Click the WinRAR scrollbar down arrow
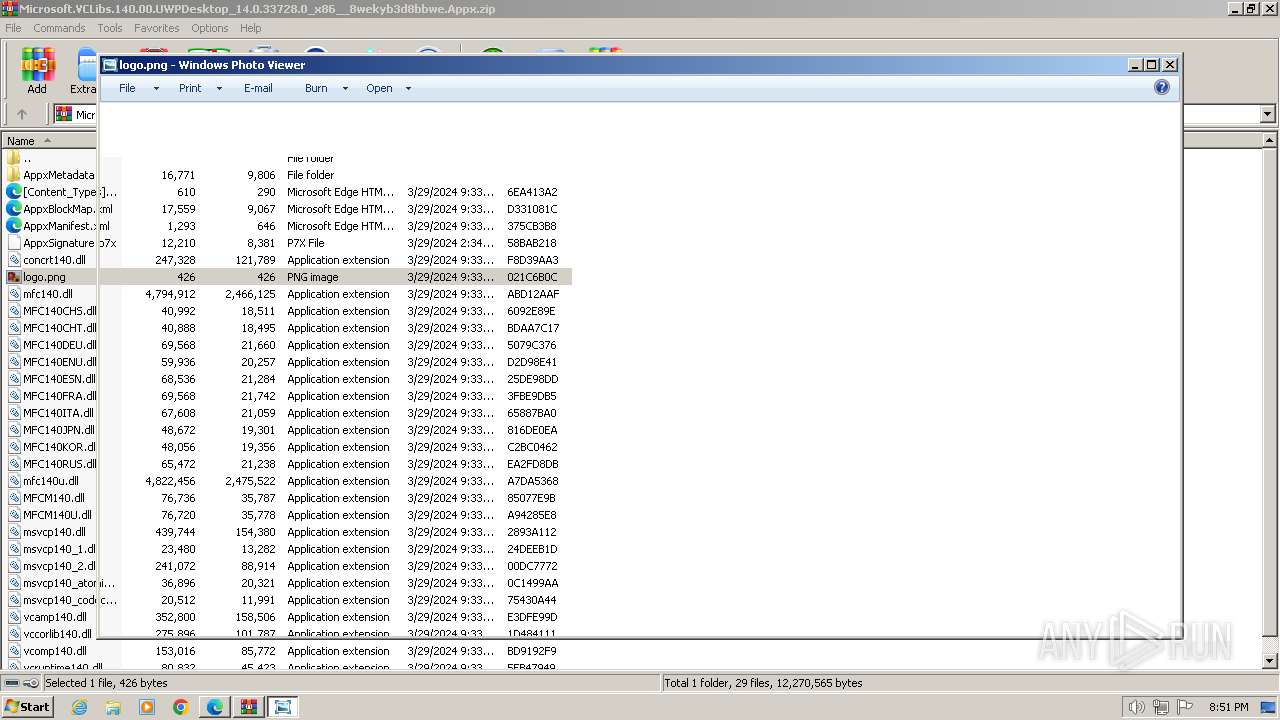Screen dimensions: 1280x720 coord(1271,661)
